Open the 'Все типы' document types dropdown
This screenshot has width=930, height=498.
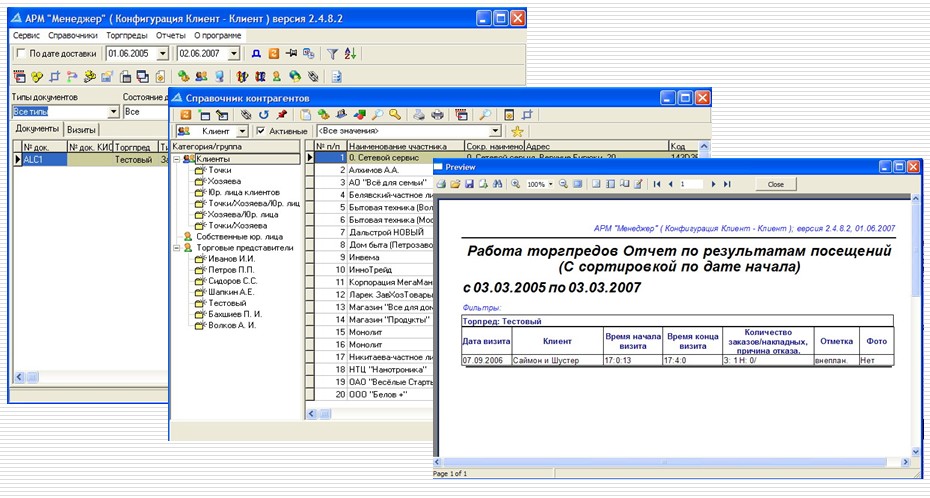tap(114, 111)
